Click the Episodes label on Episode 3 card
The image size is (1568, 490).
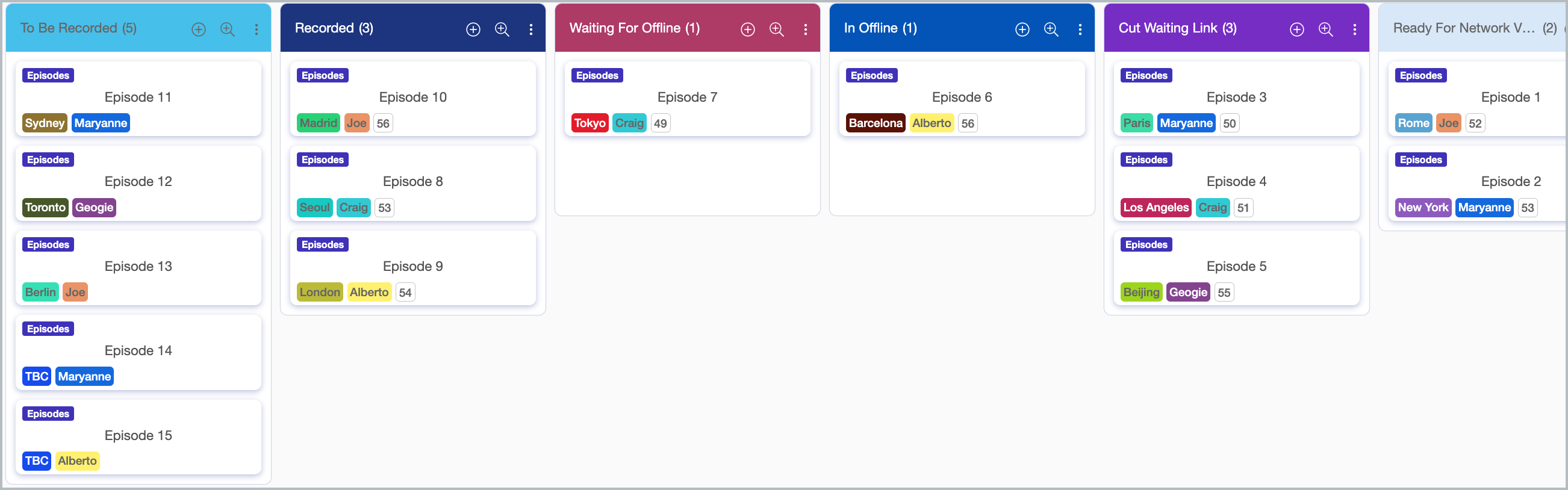click(x=1146, y=75)
